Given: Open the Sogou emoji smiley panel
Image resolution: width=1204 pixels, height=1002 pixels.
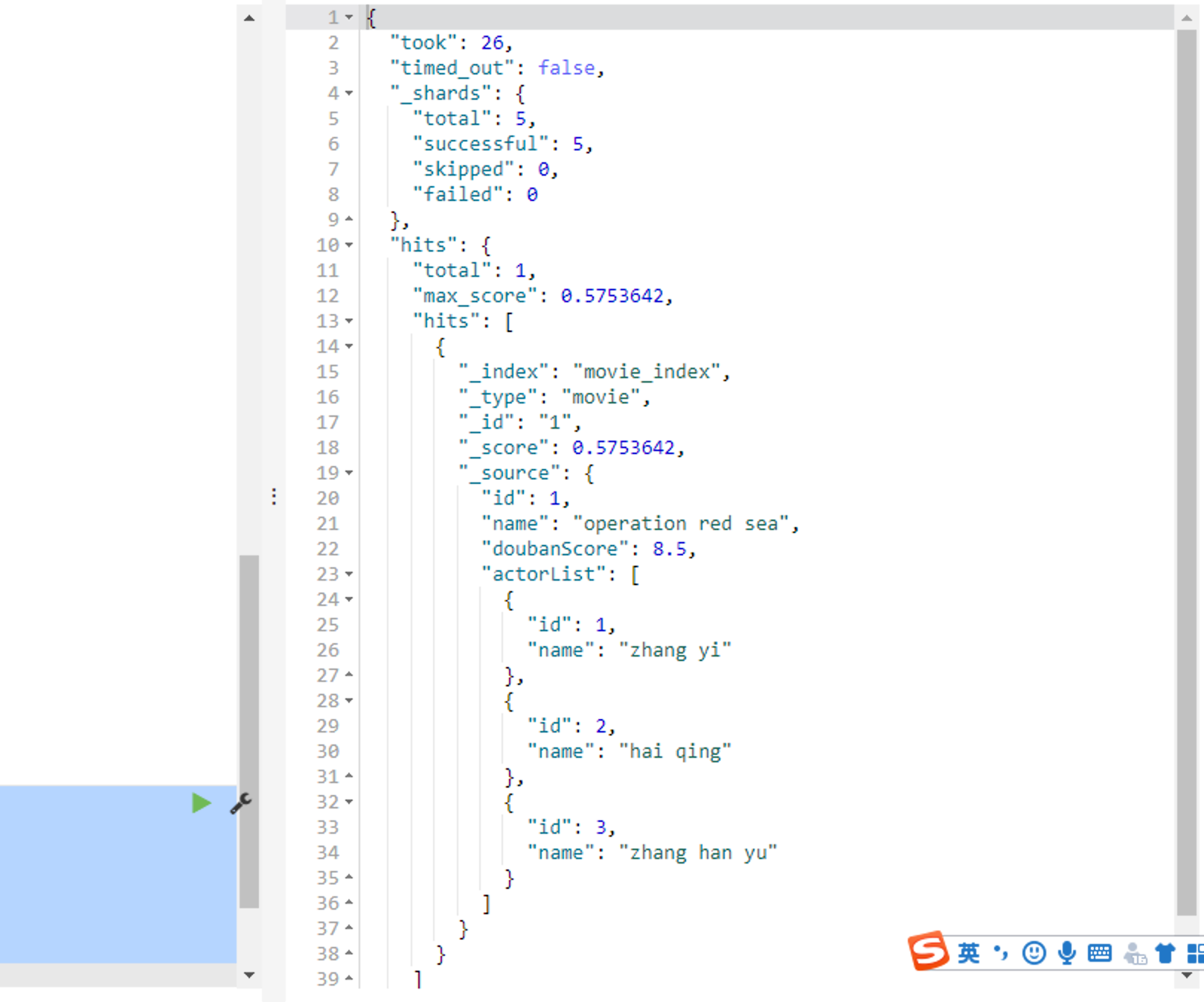Looking at the screenshot, I should point(1034,953).
